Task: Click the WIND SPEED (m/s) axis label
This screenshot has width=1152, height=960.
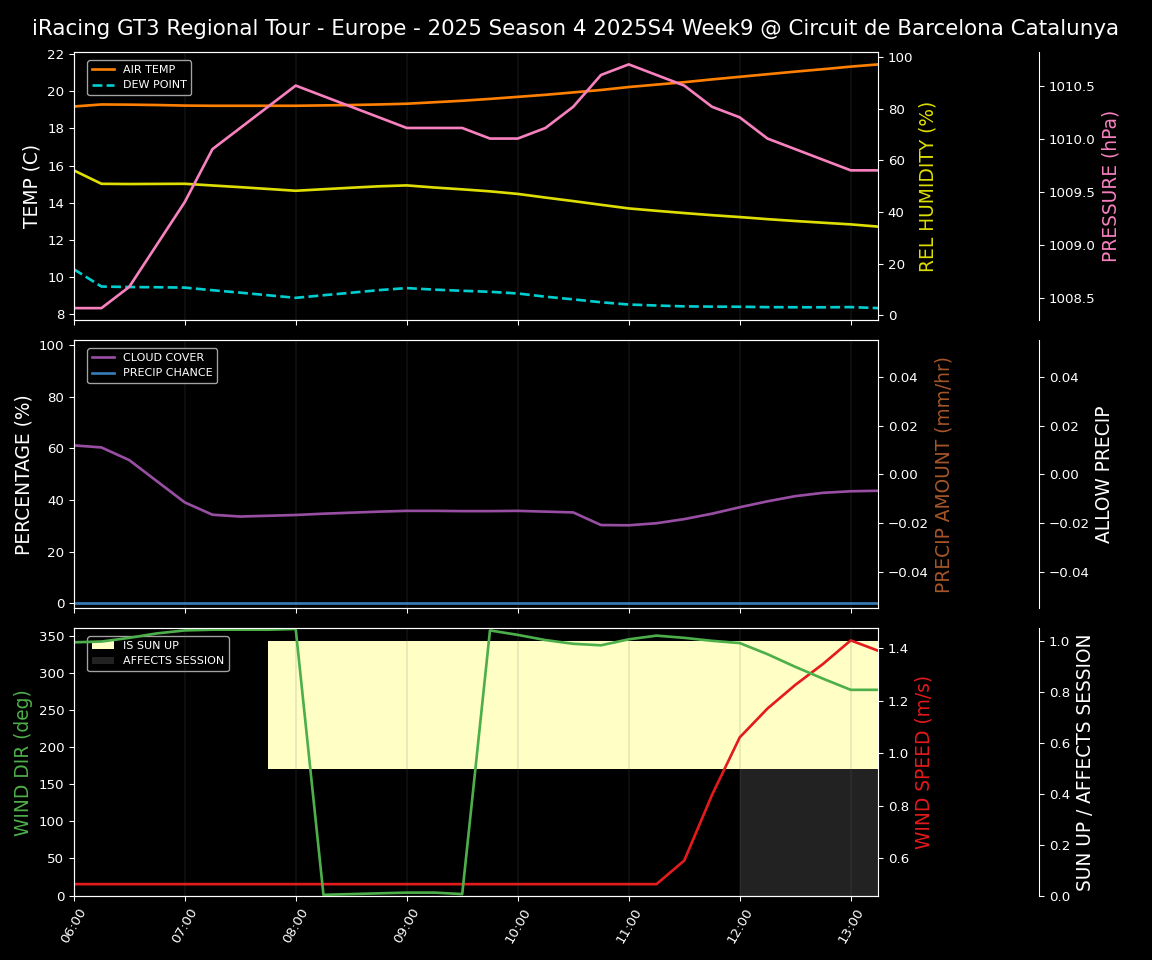Action: click(x=923, y=762)
